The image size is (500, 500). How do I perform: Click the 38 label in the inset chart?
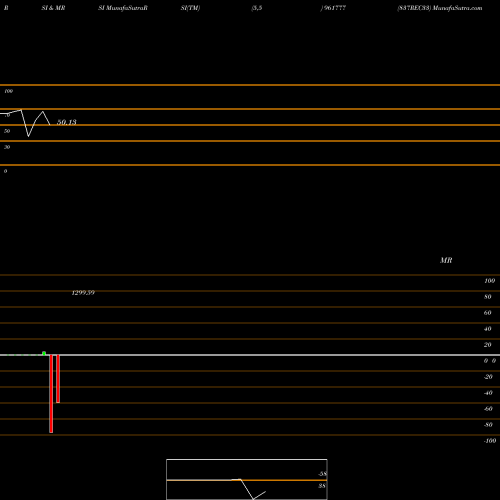[x=322, y=486]
